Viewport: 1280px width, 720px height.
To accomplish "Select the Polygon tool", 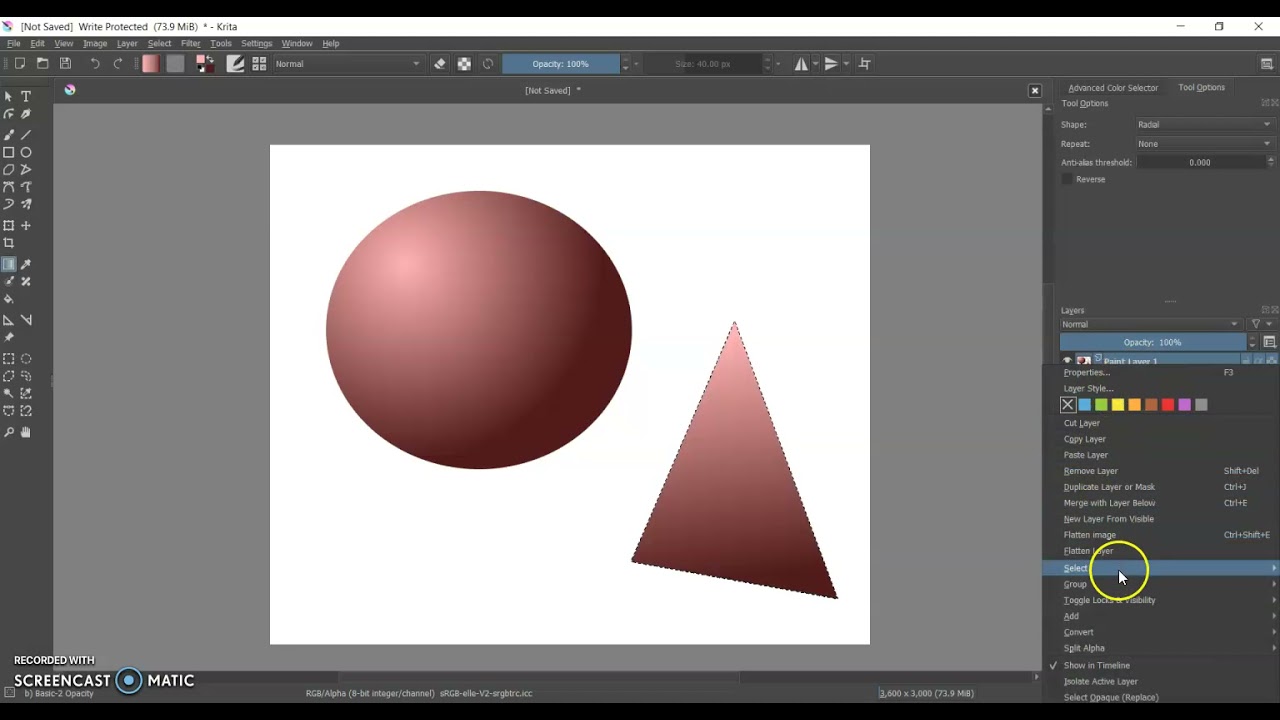I will 9,170.
